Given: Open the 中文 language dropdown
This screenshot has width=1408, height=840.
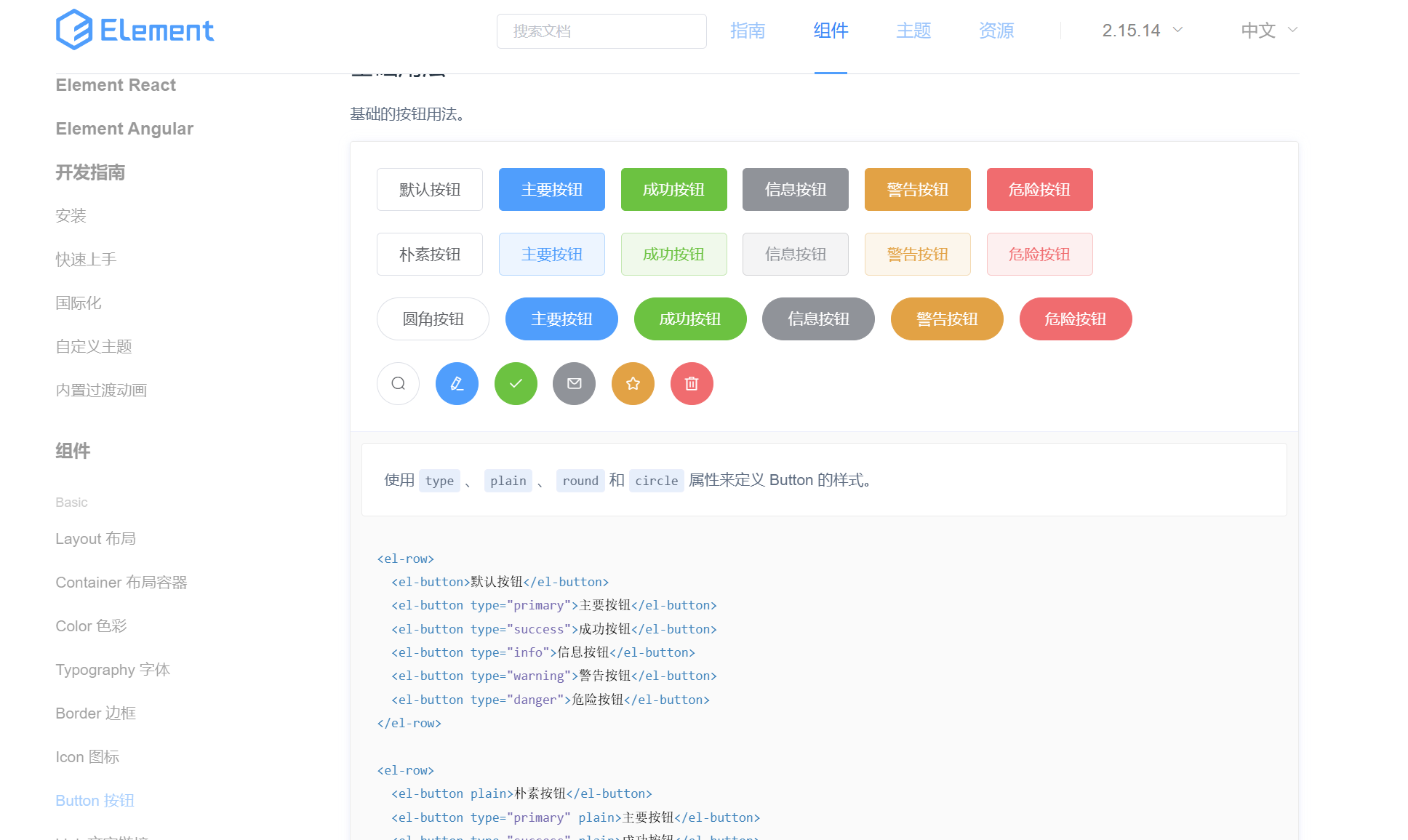Looking at the screenshot, I should click(x=1268, y=31).
